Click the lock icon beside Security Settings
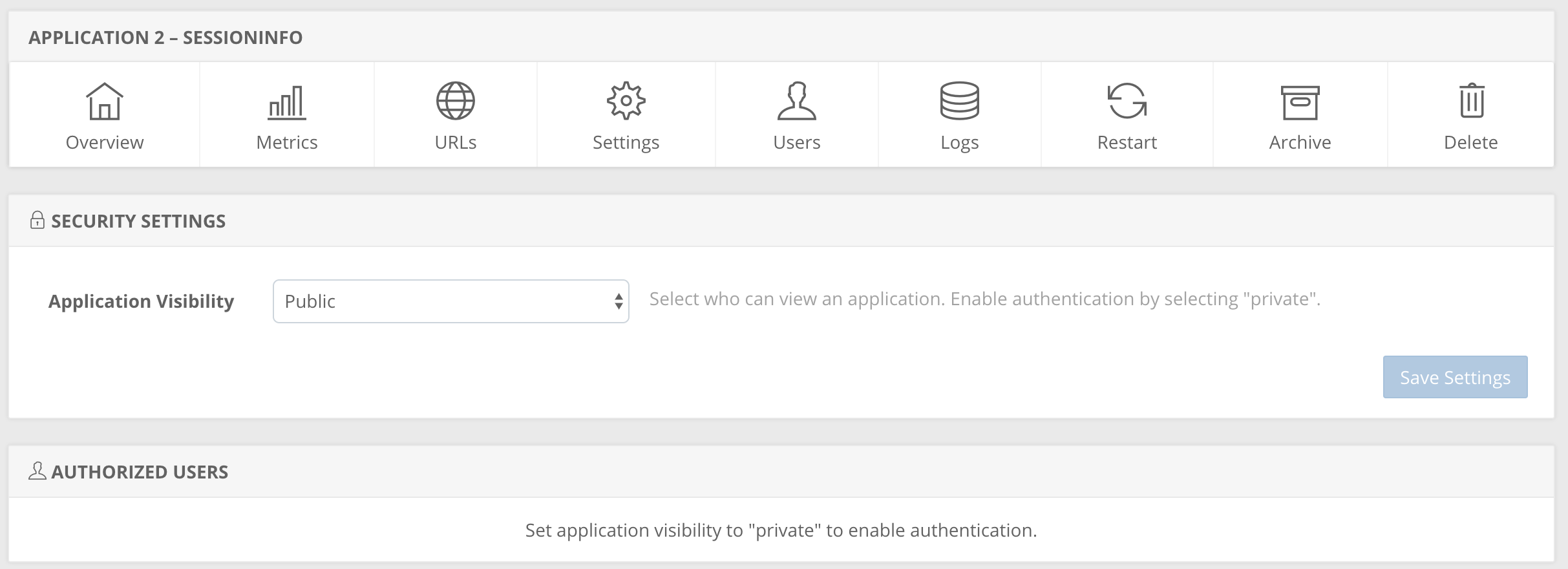This screenshot has height=569, width=1568. coord(37,220)
